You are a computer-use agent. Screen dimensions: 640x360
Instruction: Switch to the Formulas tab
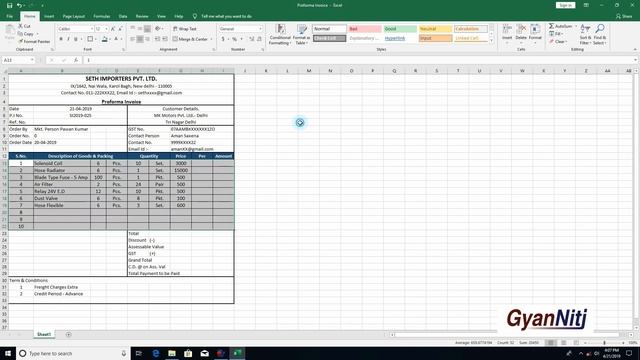[x=102, y=16]
